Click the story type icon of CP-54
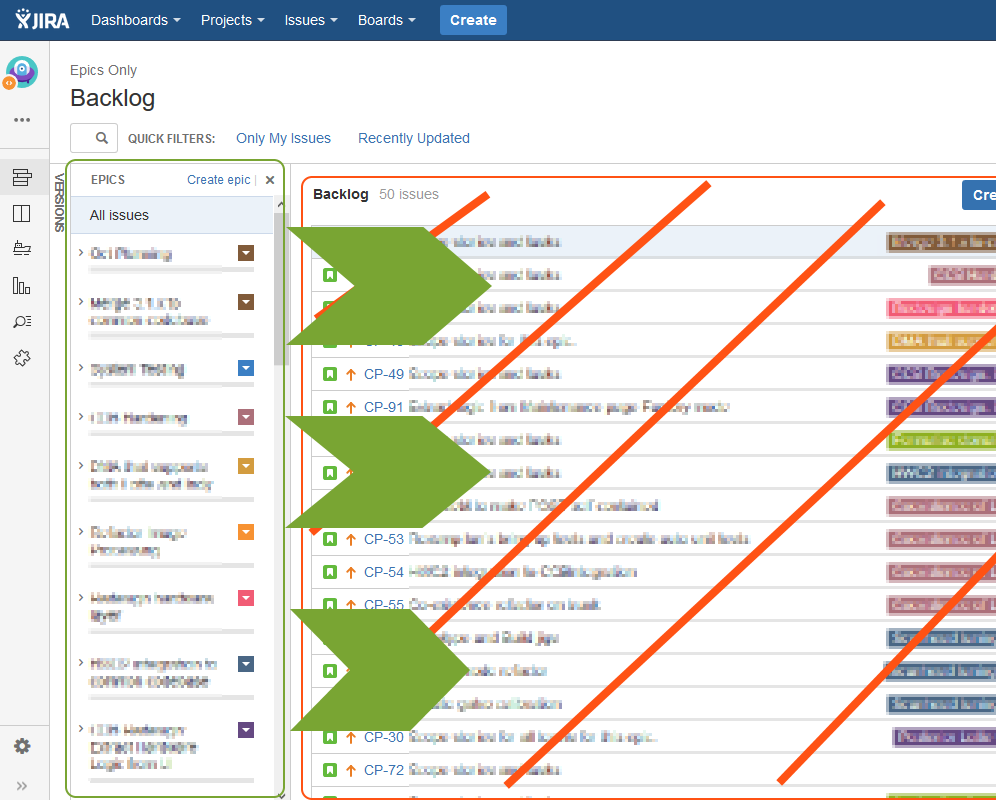 [330, 572]
